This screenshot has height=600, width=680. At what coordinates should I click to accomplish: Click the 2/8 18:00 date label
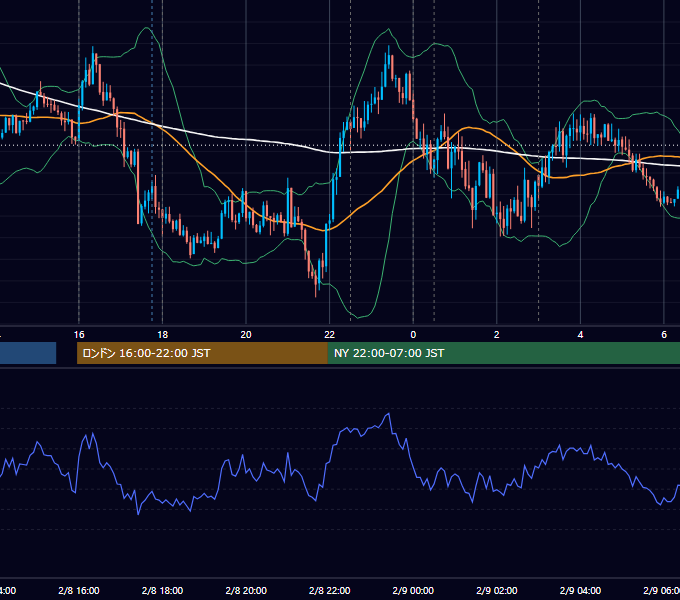click(x=162, y=590)
